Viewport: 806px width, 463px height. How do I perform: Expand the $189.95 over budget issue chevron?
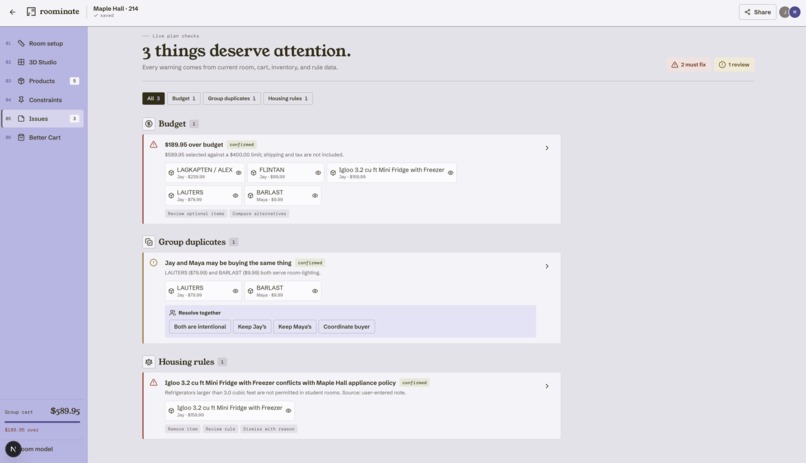click(x=547, y=148)
